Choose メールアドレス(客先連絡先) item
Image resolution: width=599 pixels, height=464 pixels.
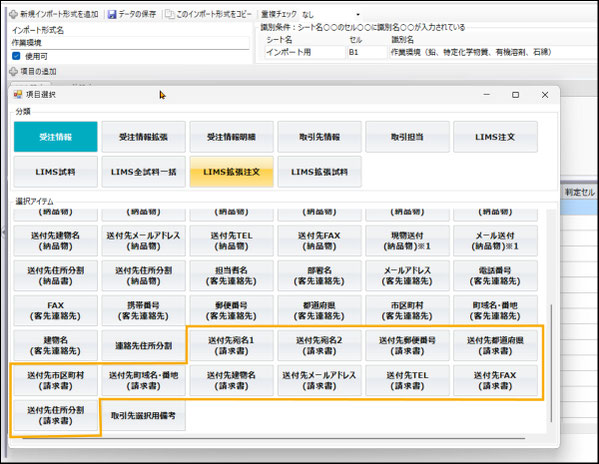407,275
